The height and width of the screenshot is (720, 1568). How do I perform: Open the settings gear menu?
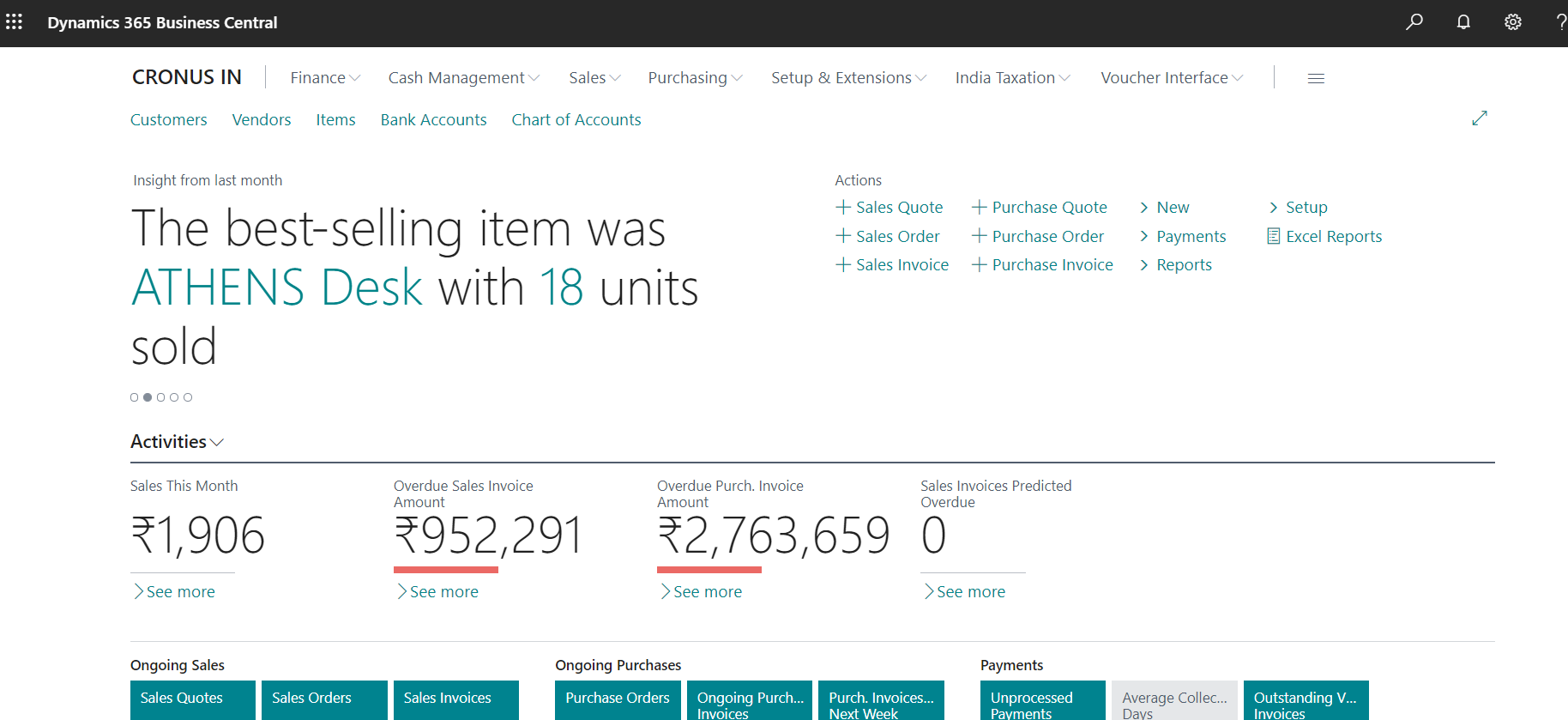(x=1513, y=22)
